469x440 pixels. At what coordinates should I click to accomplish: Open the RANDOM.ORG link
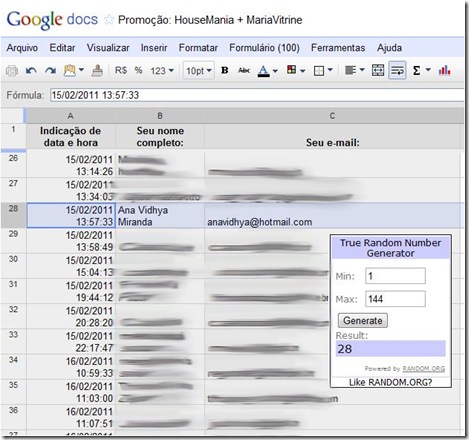click(x=424, y=369)
